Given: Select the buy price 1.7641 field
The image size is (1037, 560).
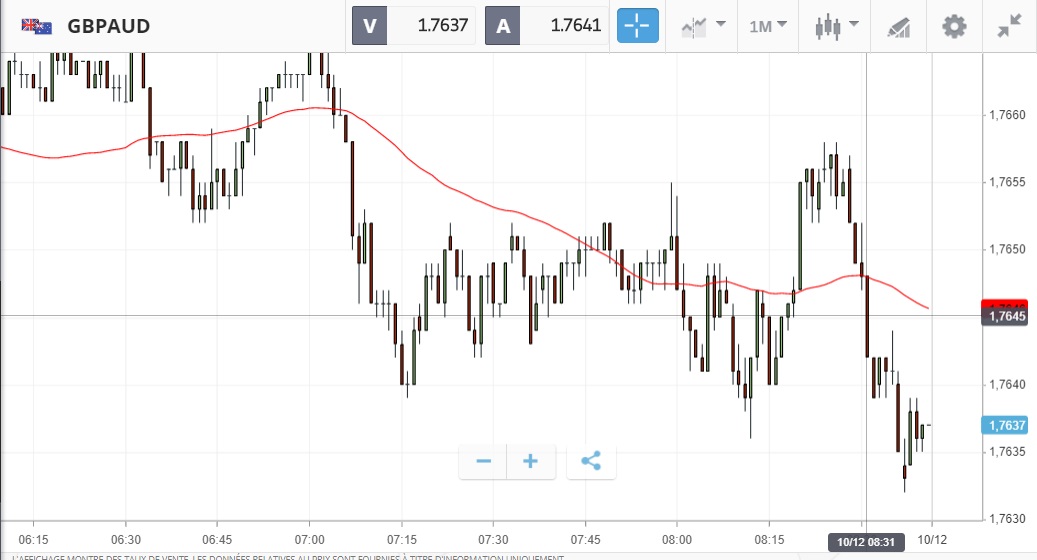Looking at the screenshot, I should coord(564,26).
